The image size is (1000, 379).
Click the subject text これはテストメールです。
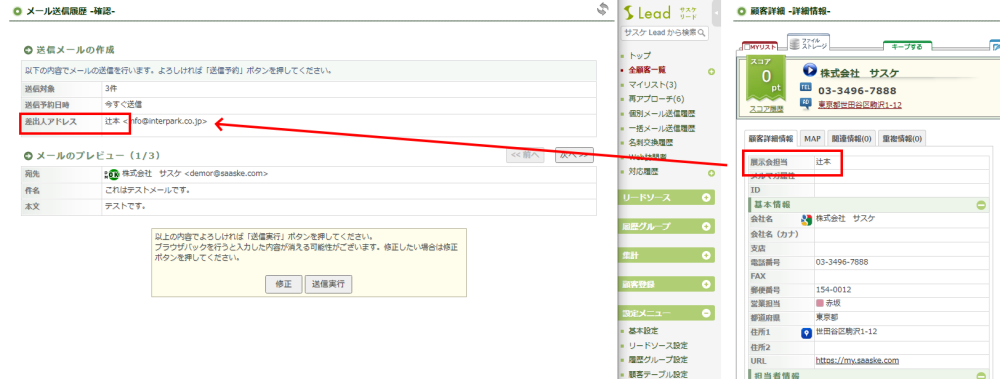click(148, 190)
